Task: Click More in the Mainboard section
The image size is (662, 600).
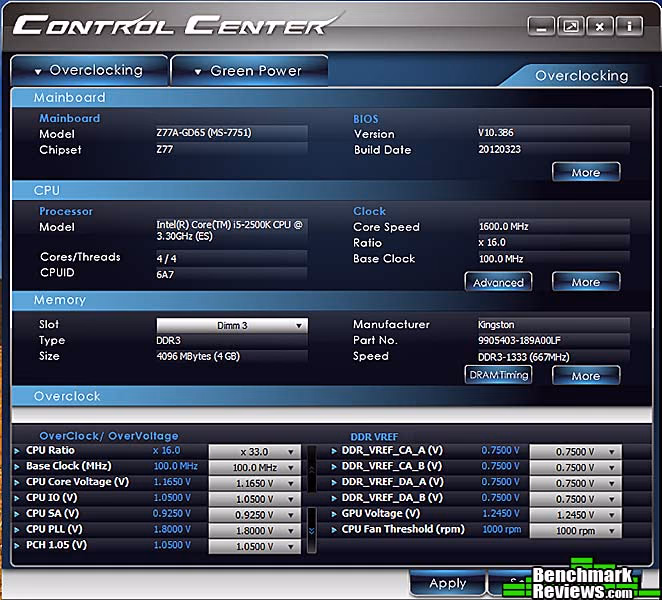Action: pos(586,172)
